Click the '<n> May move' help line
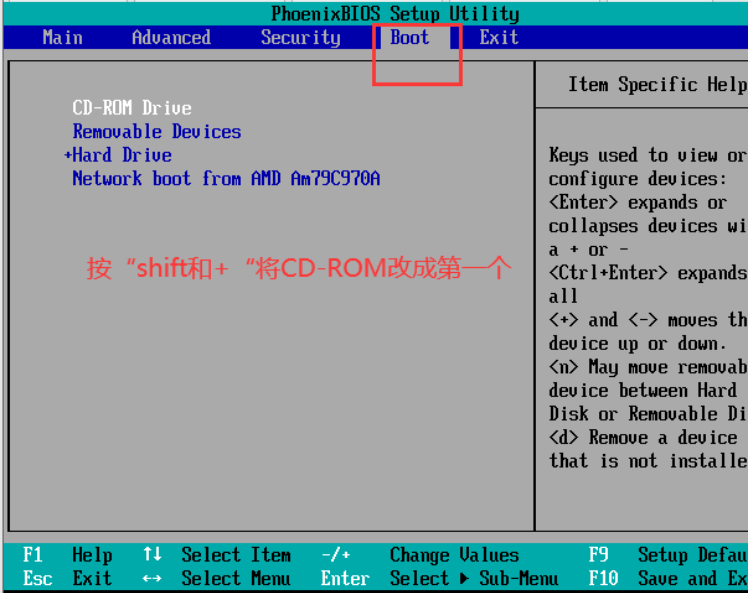The width and height of the screenshot is (750, 593). [648, 367]
